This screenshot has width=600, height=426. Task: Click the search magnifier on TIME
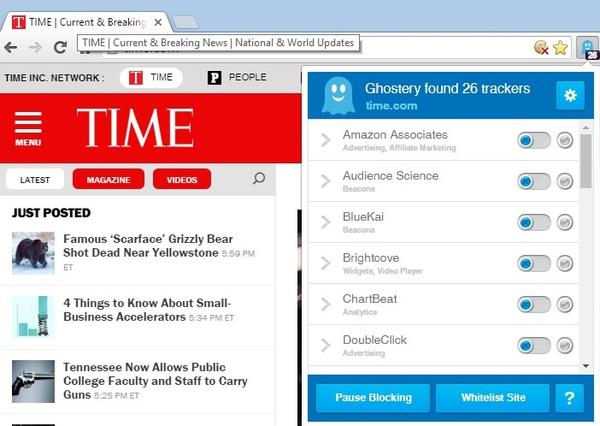(x=259, y=178)
